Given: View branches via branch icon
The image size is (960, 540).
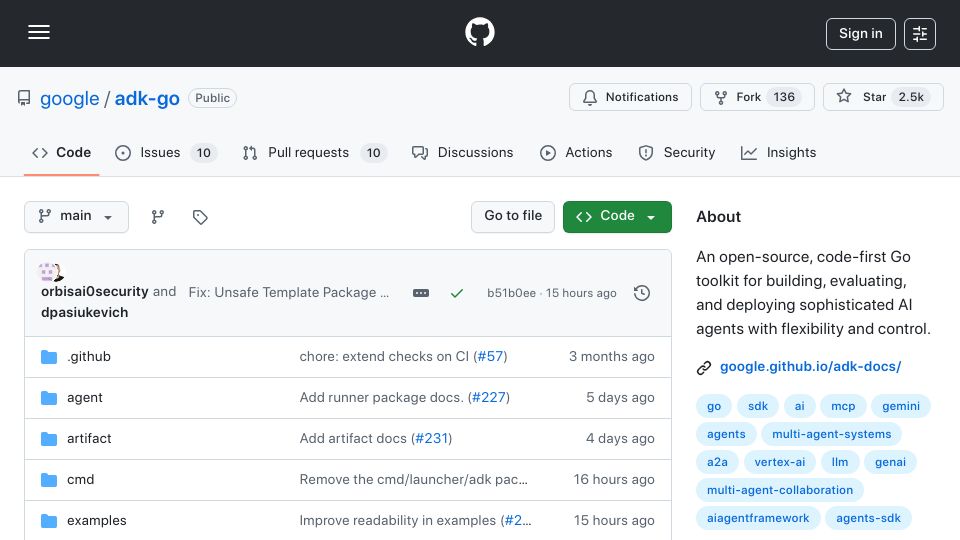Looking at the screenshot, I should coord(158,217).
